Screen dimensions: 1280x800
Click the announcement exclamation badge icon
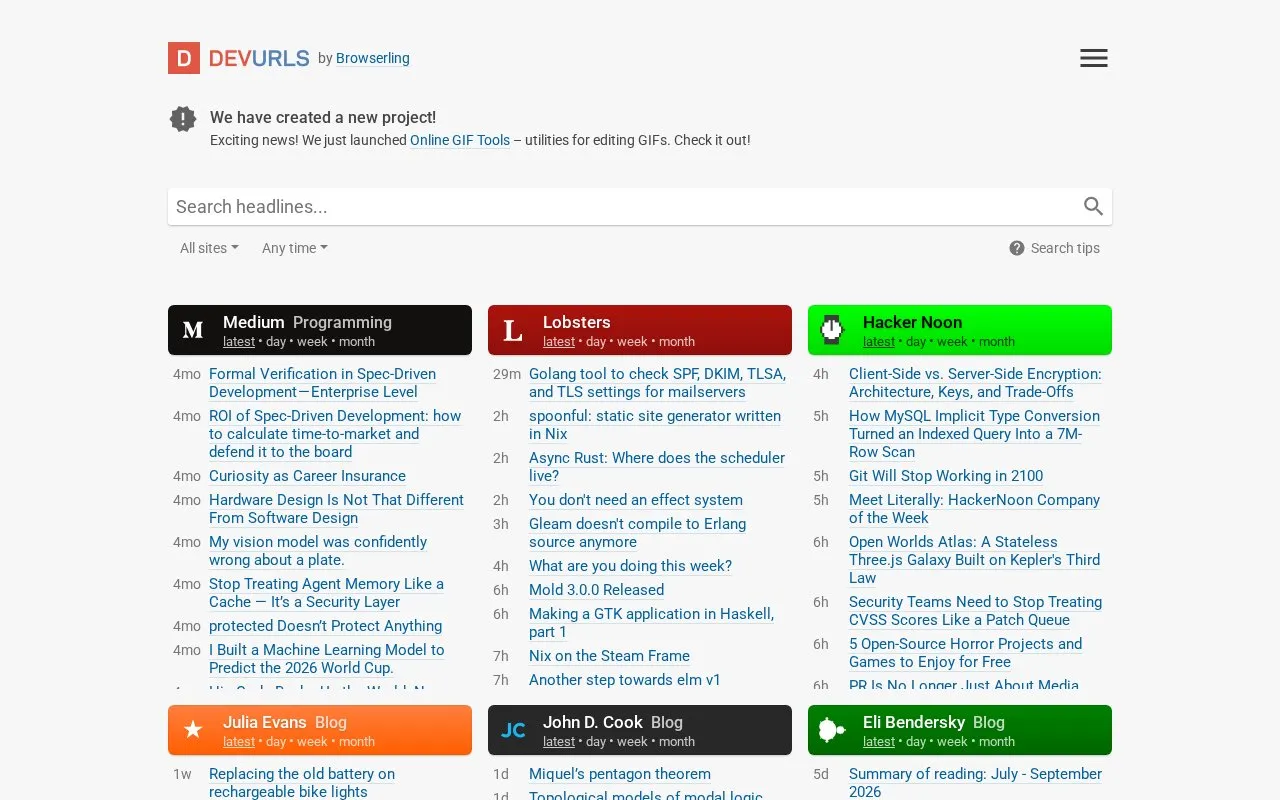183,119
